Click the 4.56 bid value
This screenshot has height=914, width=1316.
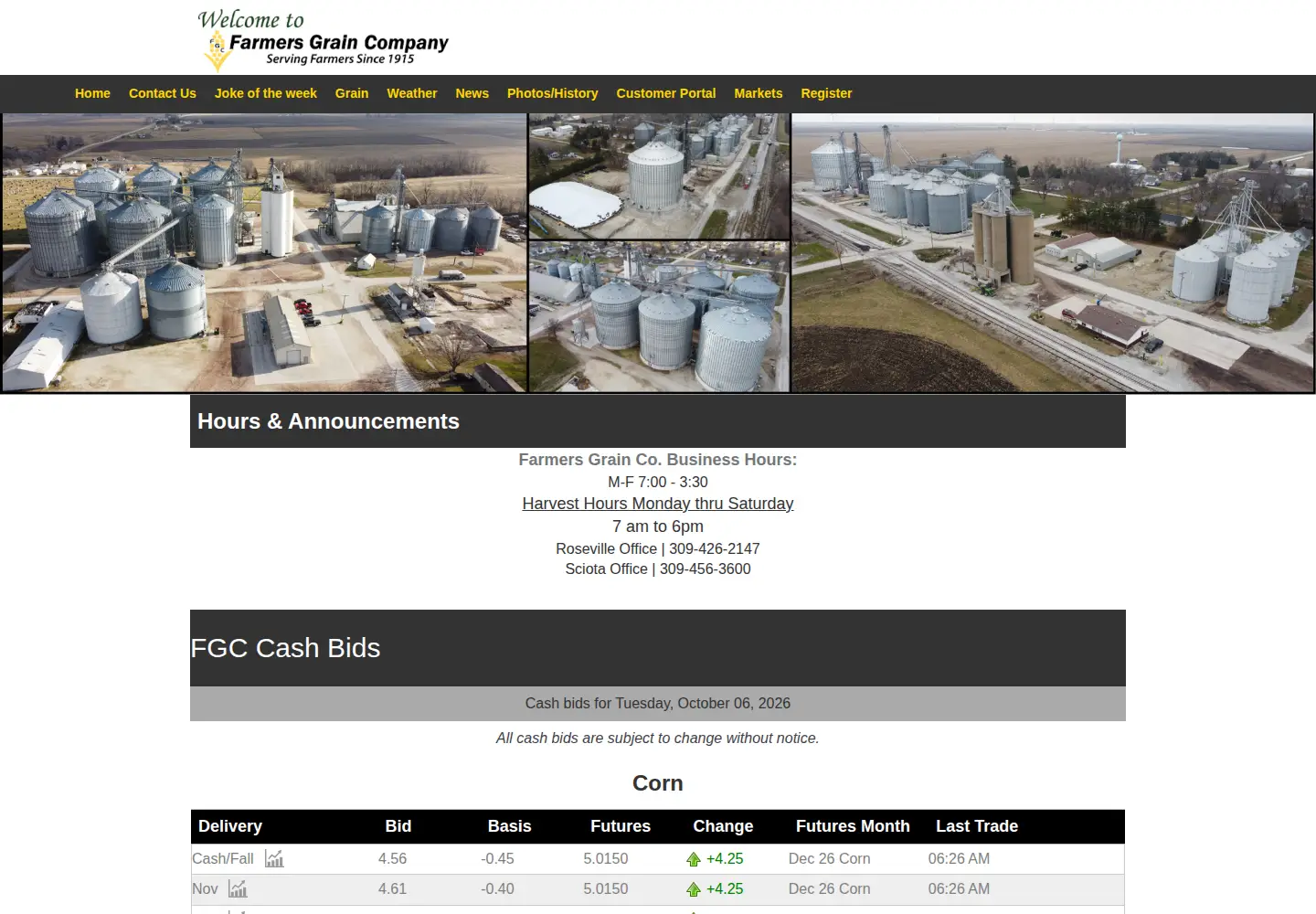393,858
